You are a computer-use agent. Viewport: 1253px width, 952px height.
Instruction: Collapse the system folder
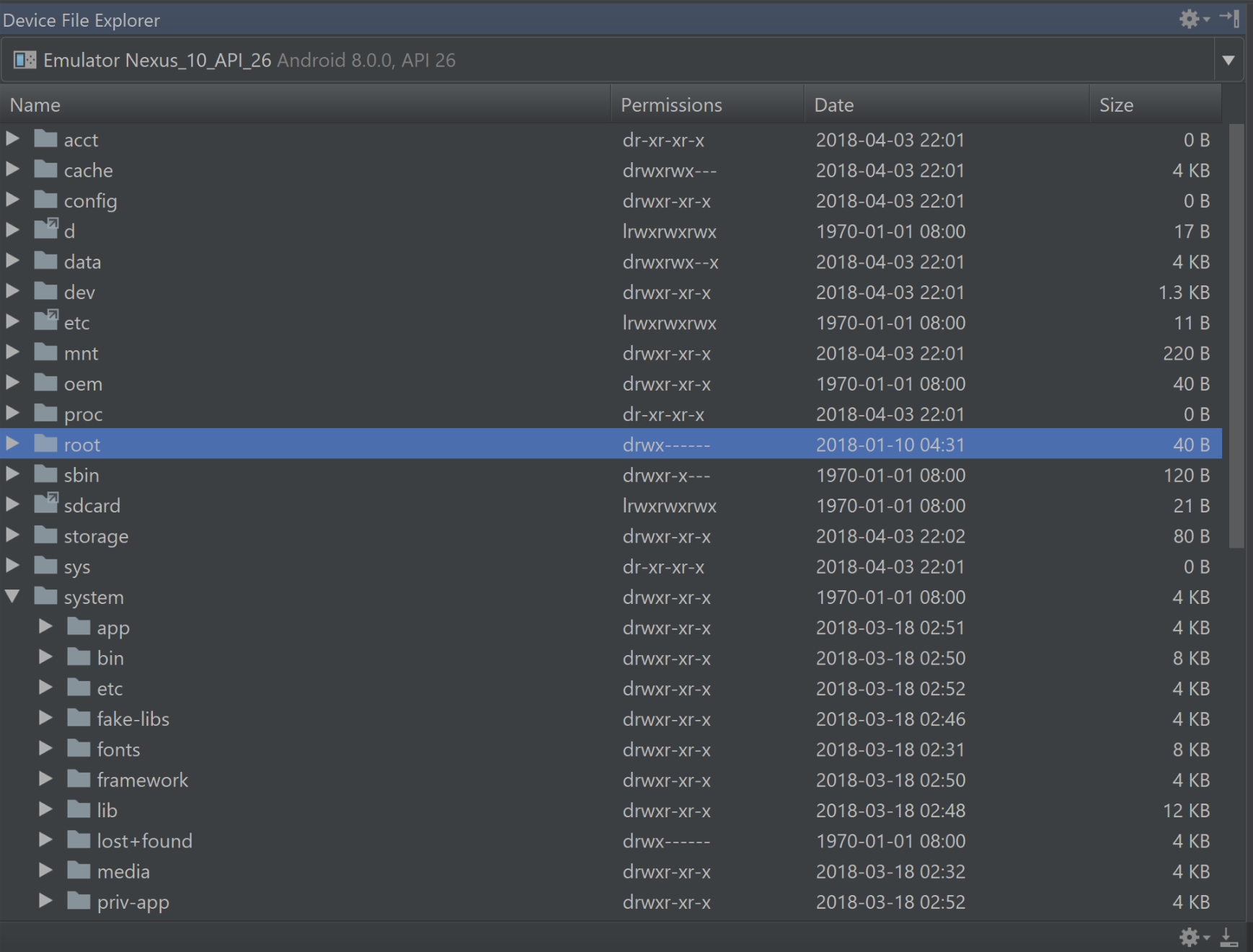[12, 596]
